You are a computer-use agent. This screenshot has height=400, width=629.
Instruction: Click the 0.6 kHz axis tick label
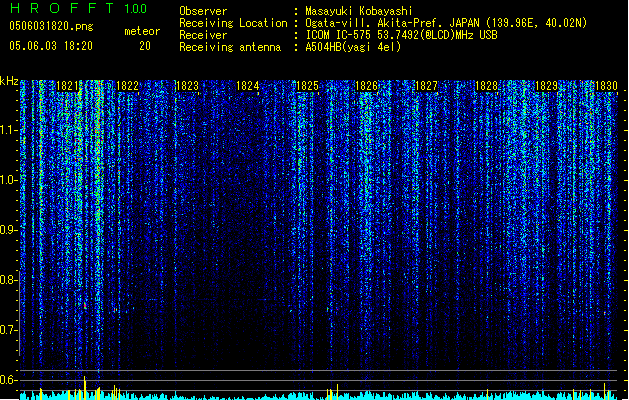click(x=8, y=380)
